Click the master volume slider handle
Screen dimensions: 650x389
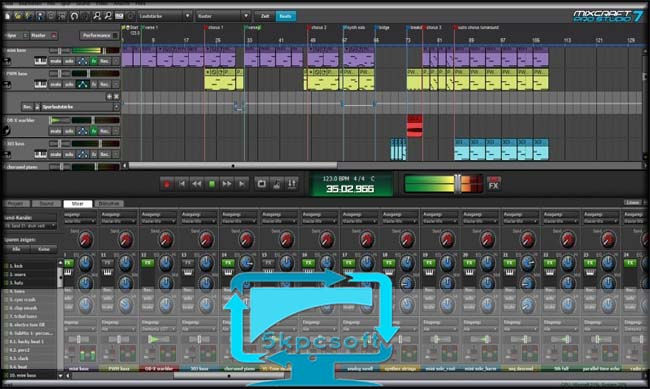[x=458, y=183]
